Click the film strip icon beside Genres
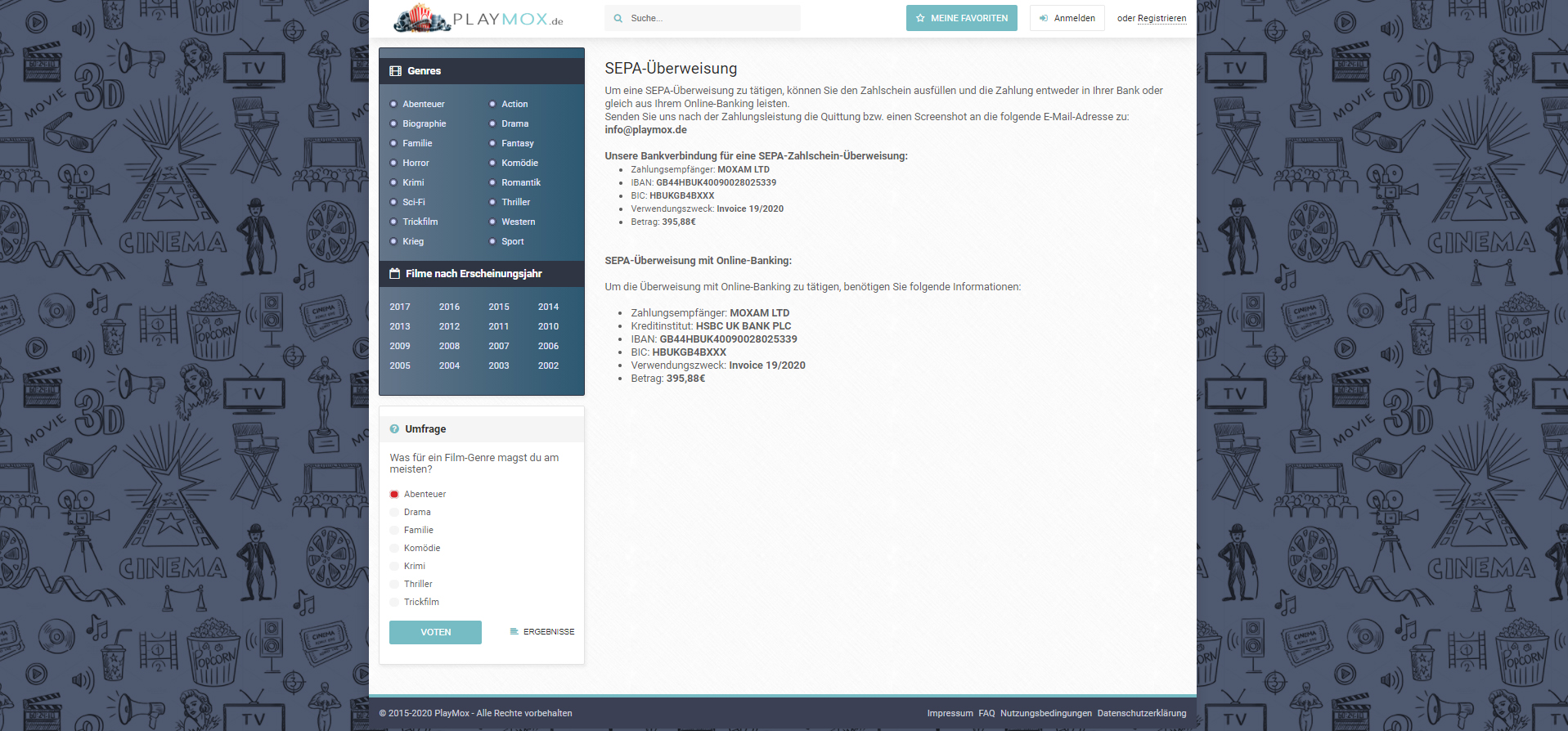The image size is (1568, 731). [396, 71]
